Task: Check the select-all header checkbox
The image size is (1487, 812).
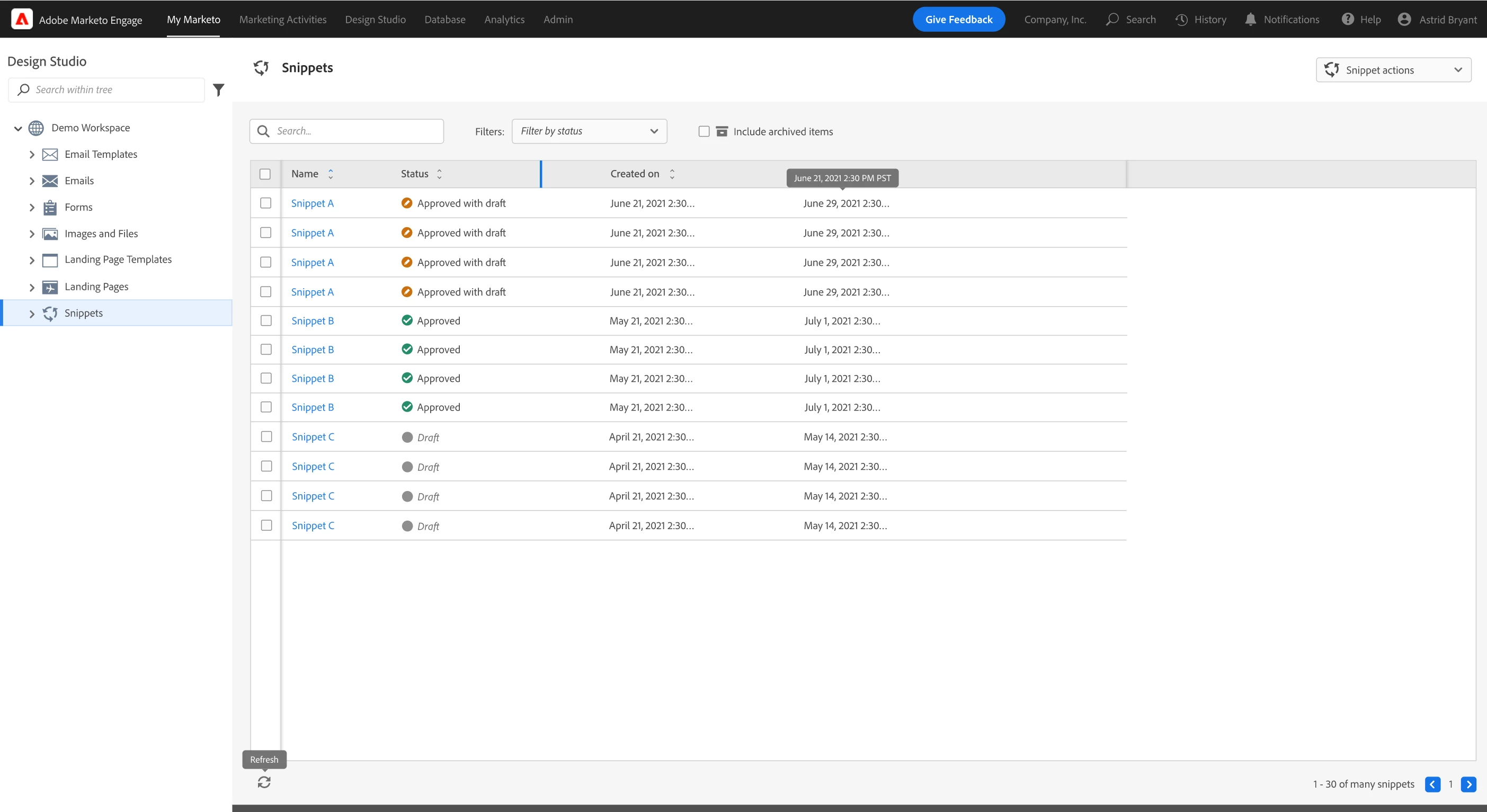Action: (x=265, y=174)
